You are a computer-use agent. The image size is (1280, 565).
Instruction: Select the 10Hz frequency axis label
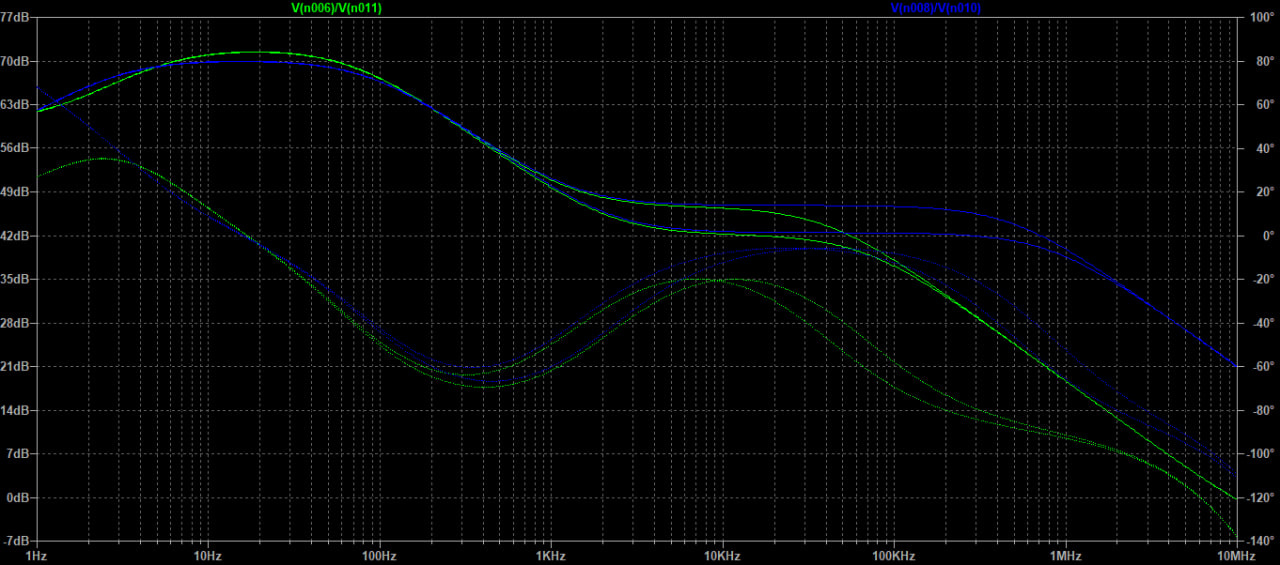pos(207,555)
